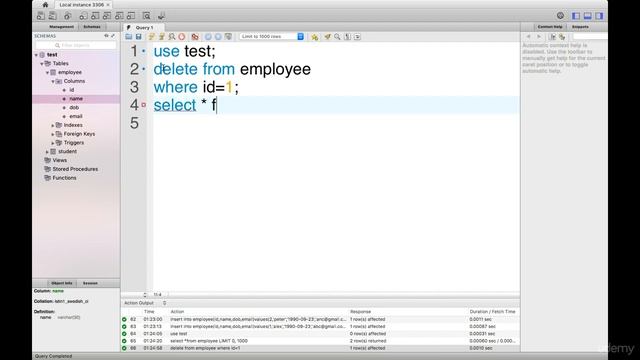Reconnect to DBMS icon in main toolbar

click(x=161, y=16)
